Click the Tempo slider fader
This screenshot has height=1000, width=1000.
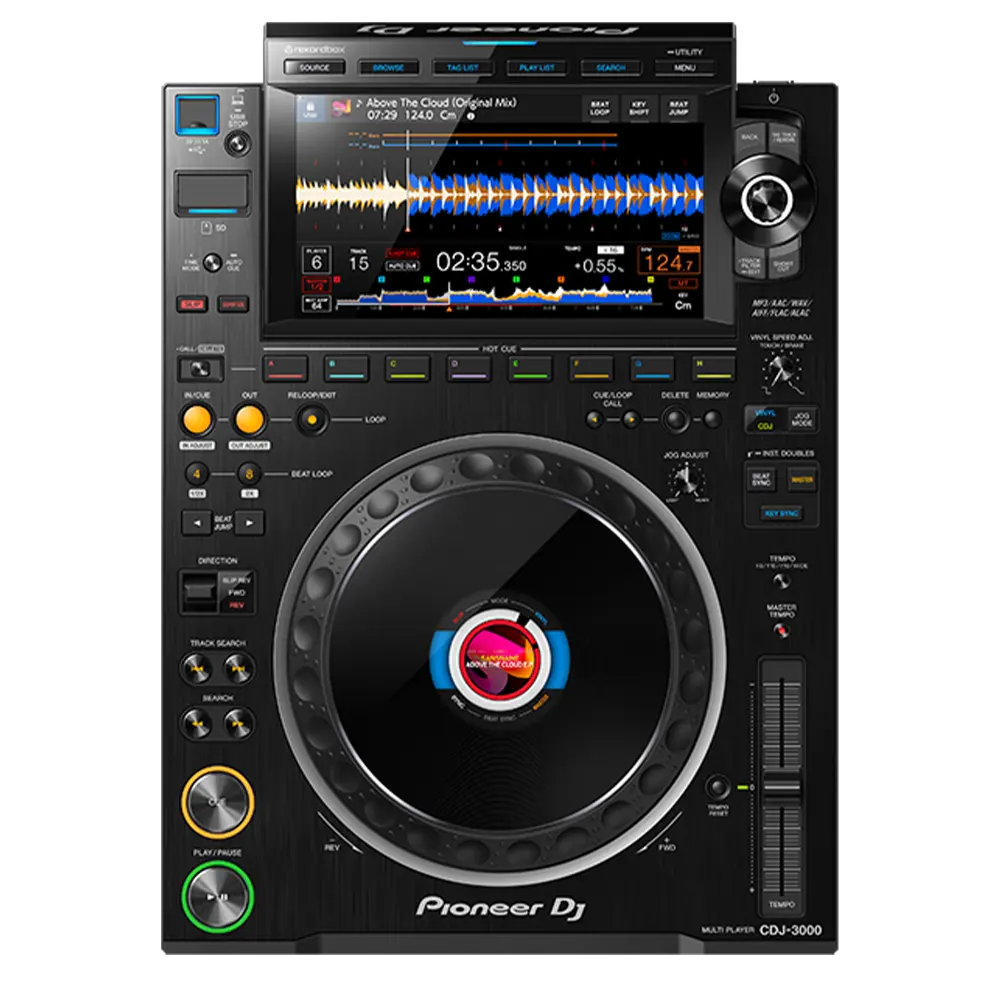point(781,789)
